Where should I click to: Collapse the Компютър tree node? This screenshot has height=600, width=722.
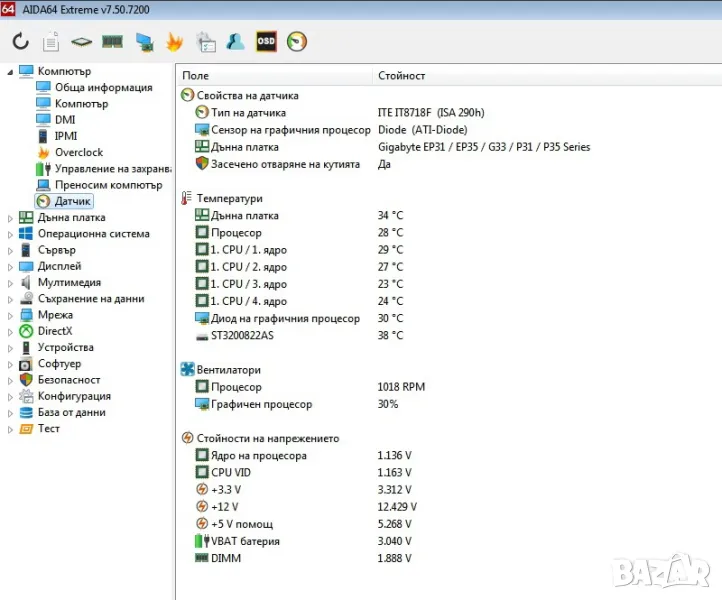[x=11, y=71]
